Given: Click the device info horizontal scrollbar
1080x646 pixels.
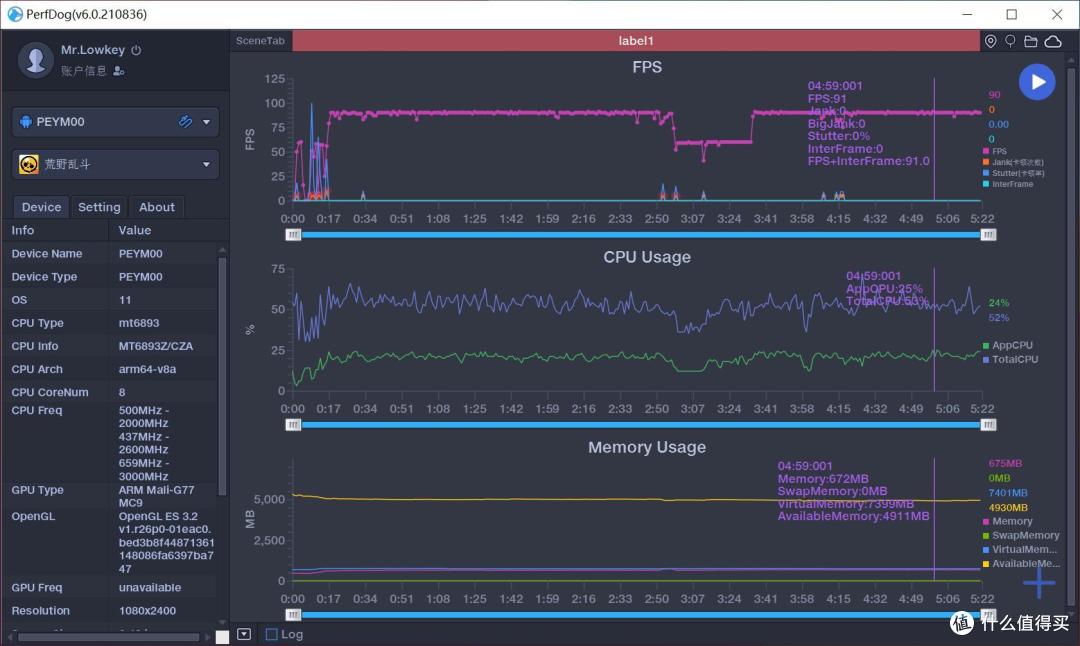Looking at the screenshot, I should click(x=108, y=637).
